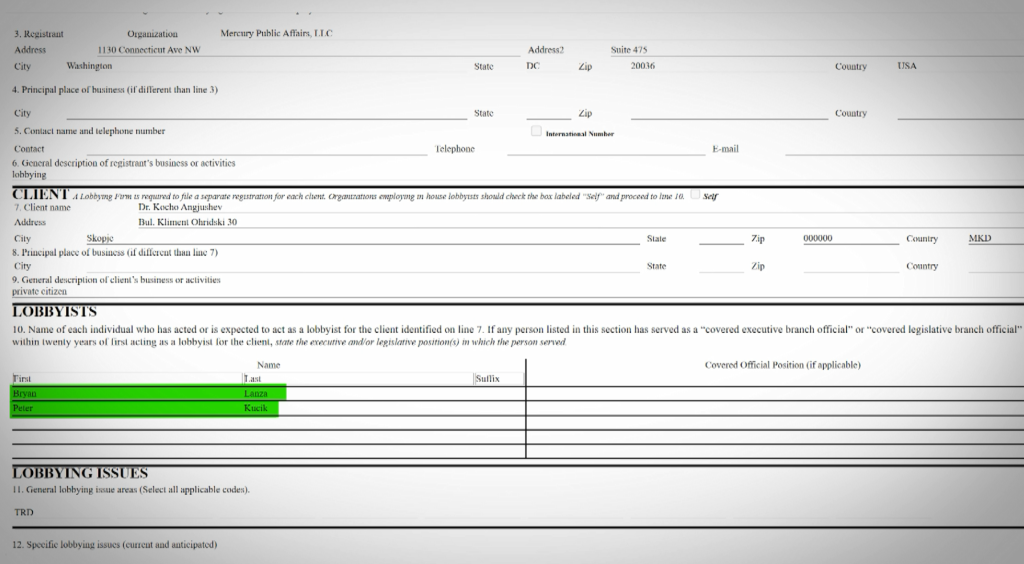Click the lobbying issue area code TRD
The height and width of the screenshot is (564, 1024).
[22, 512]
